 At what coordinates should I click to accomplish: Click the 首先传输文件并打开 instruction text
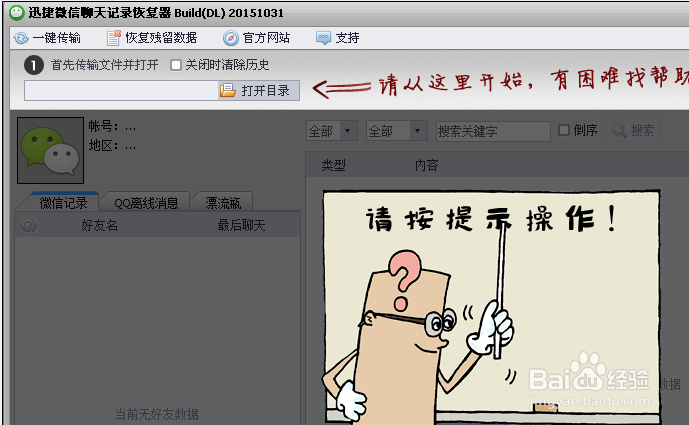pyautogui.click(x=105, y=65)
